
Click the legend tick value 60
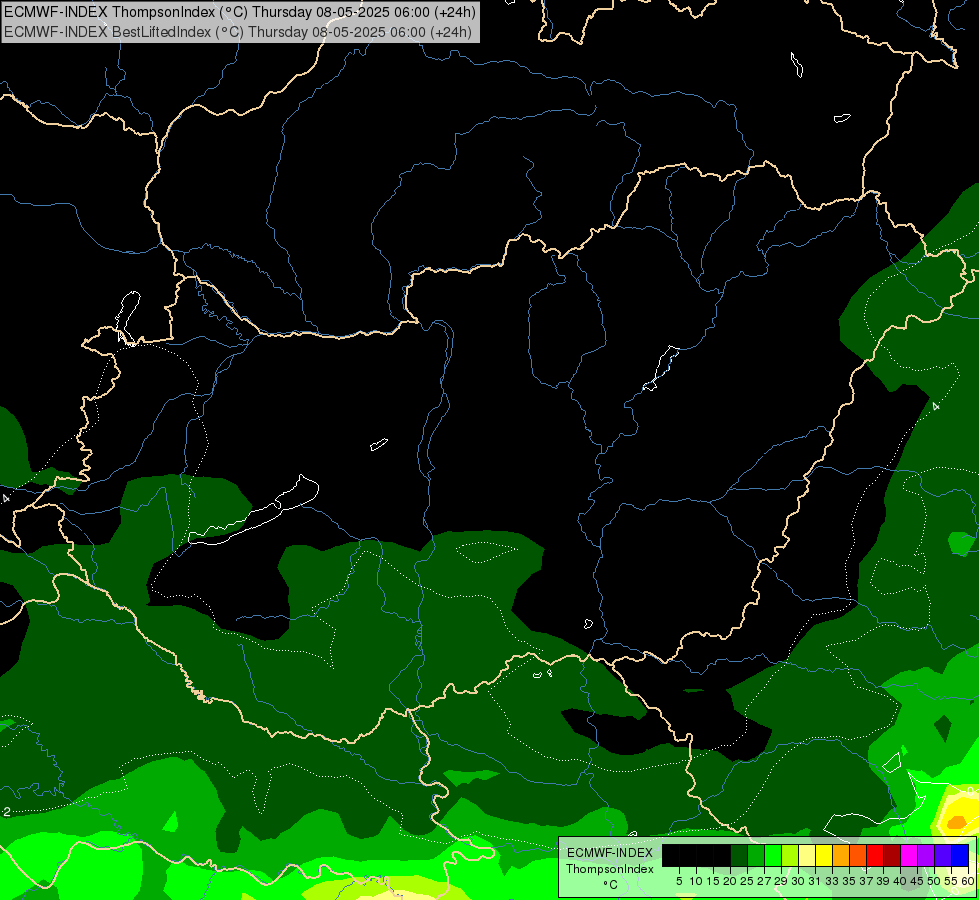pos(967,881)
